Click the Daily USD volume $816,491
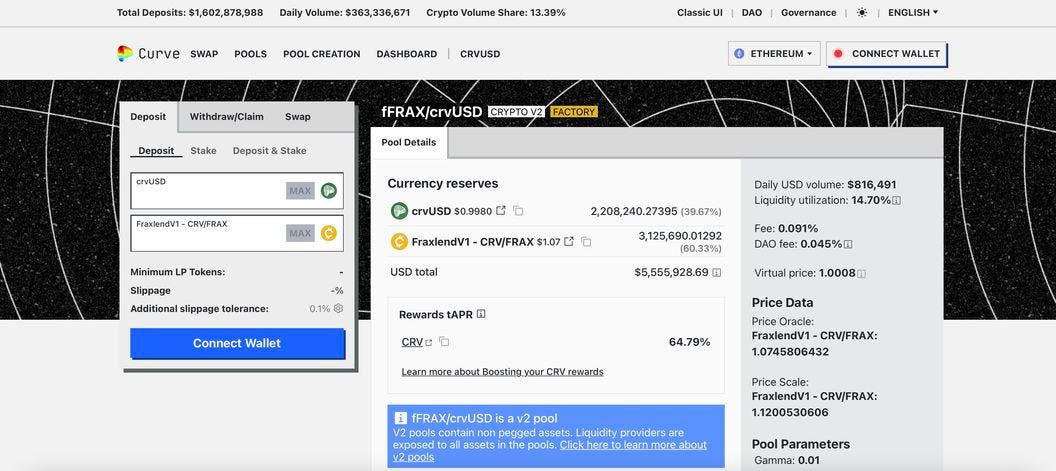1056x471 pixels. (x=871, y=185)
